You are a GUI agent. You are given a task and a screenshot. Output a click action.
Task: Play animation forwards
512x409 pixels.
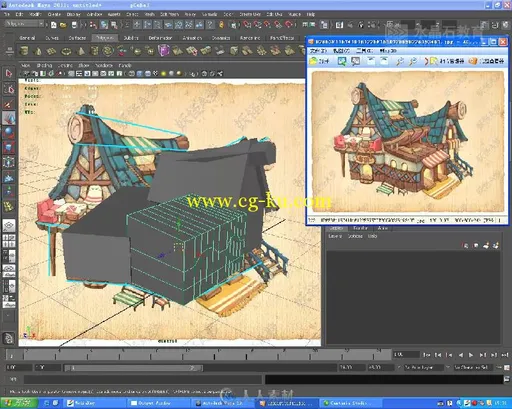(x=471, y=355)
